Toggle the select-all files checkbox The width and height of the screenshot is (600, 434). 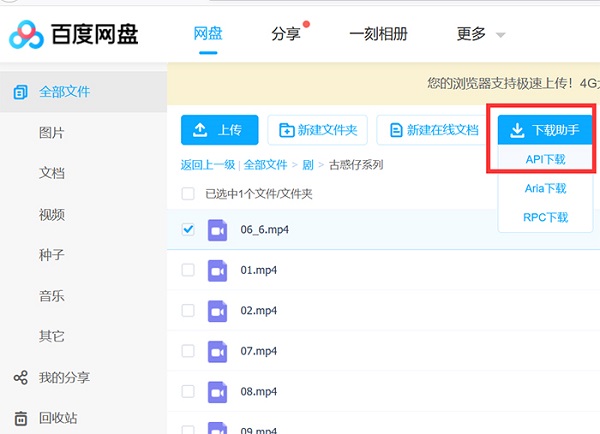pyautogui.click(x=188, y=193)
